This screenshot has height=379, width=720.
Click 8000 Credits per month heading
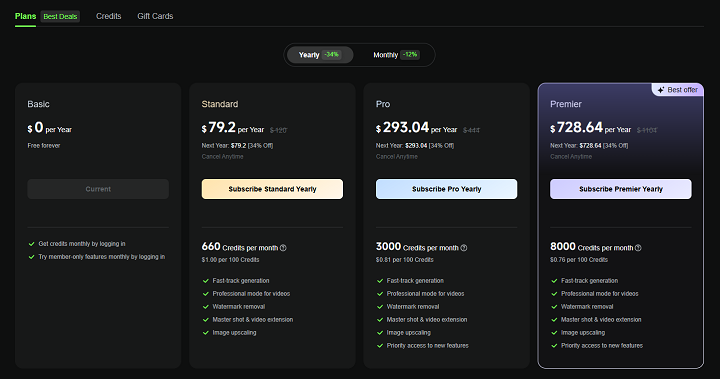point(591,247)
